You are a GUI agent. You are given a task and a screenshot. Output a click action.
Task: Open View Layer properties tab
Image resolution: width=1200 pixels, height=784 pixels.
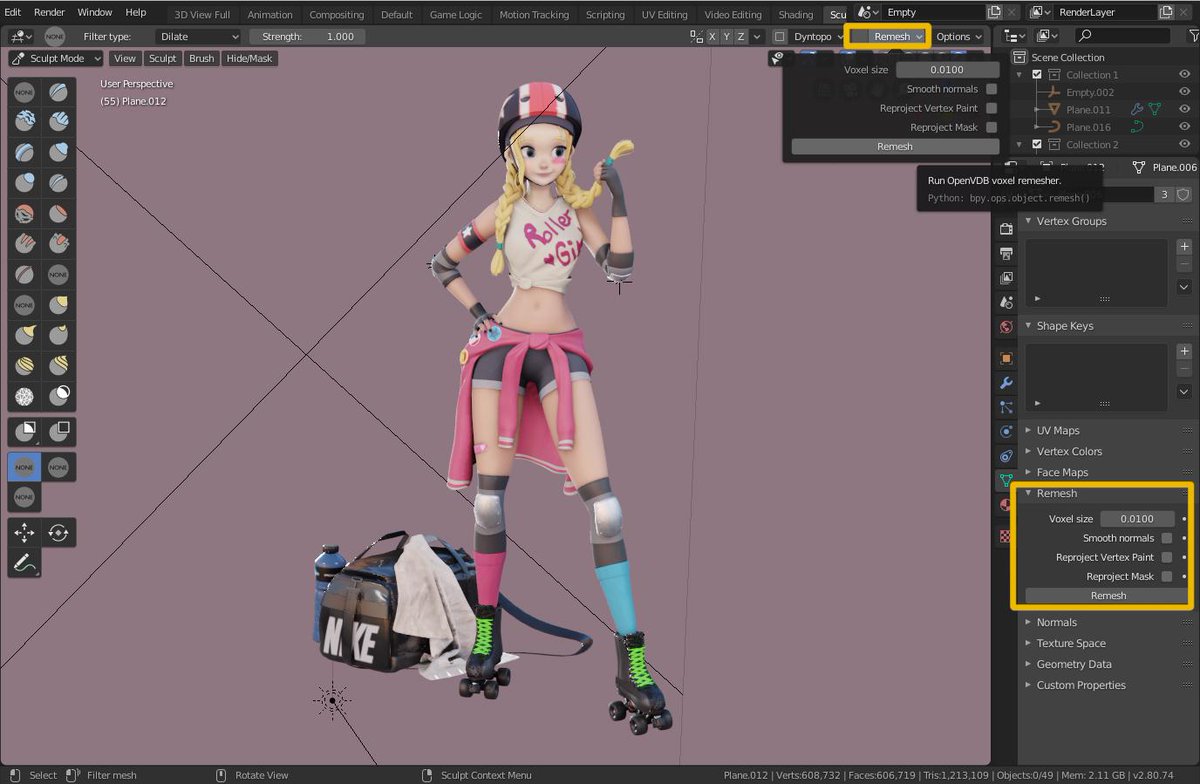pyautogui.click(x=1006, y=277)
